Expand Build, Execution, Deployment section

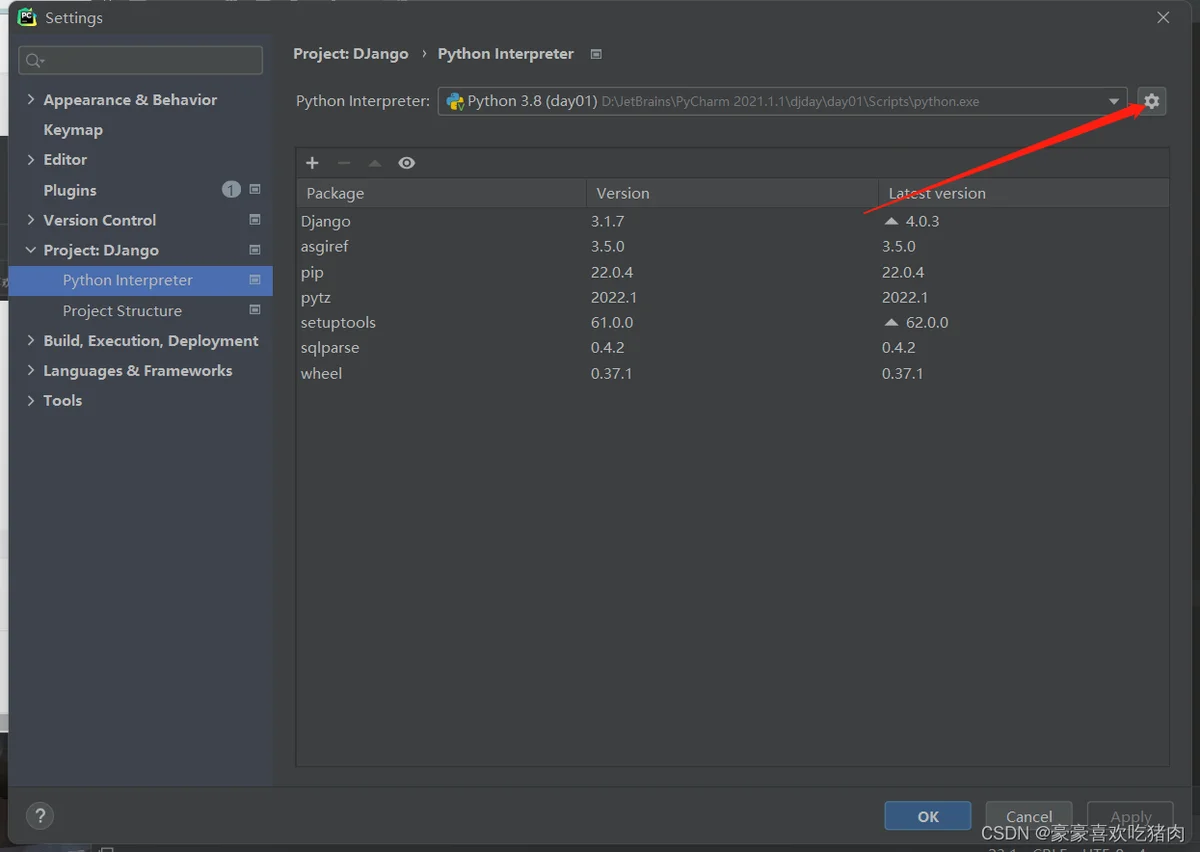point(31,340)
